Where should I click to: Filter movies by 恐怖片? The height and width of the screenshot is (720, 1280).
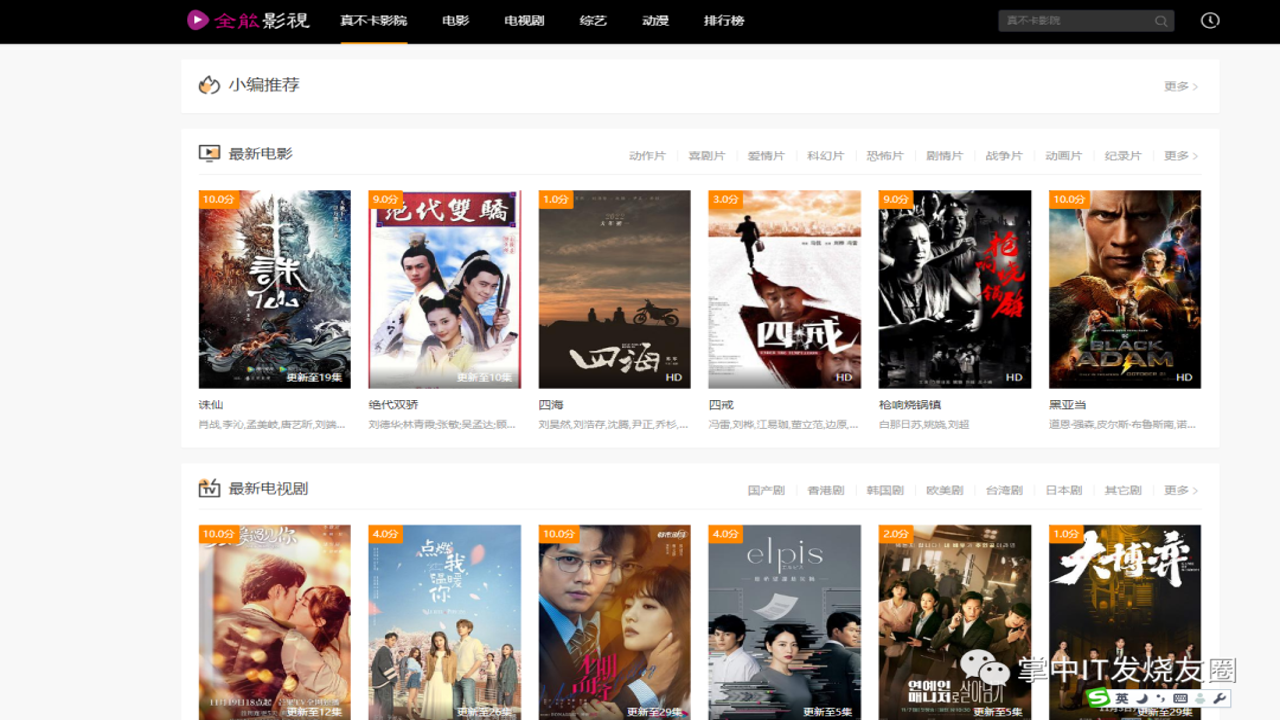885,156
